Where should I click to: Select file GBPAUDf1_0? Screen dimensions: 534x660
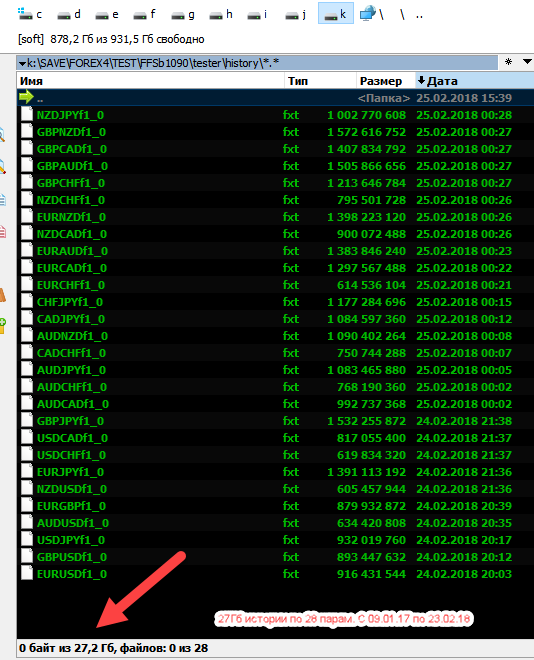(x=275, y=166)
